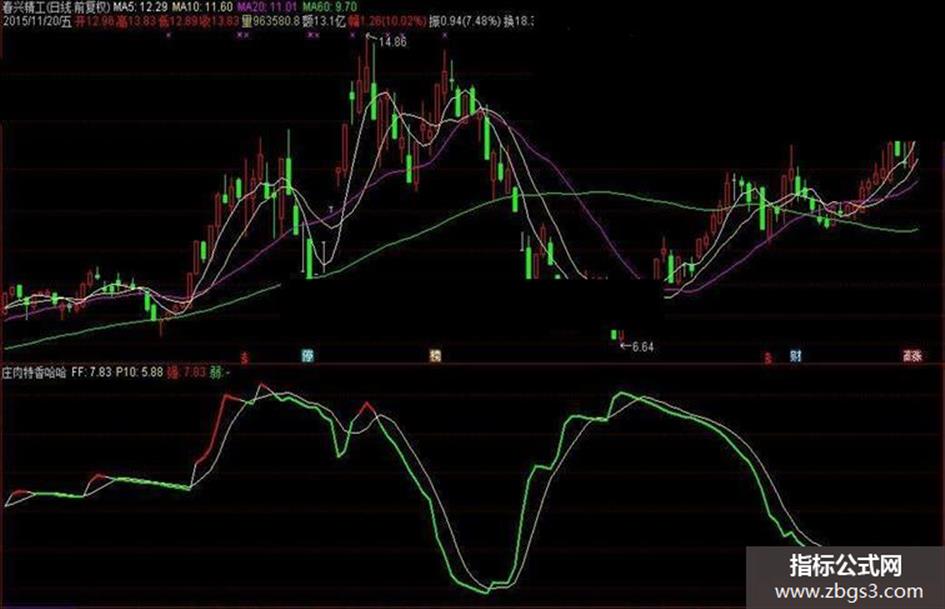Open the www.zbgs3.com watermark link

coord(849,592)
